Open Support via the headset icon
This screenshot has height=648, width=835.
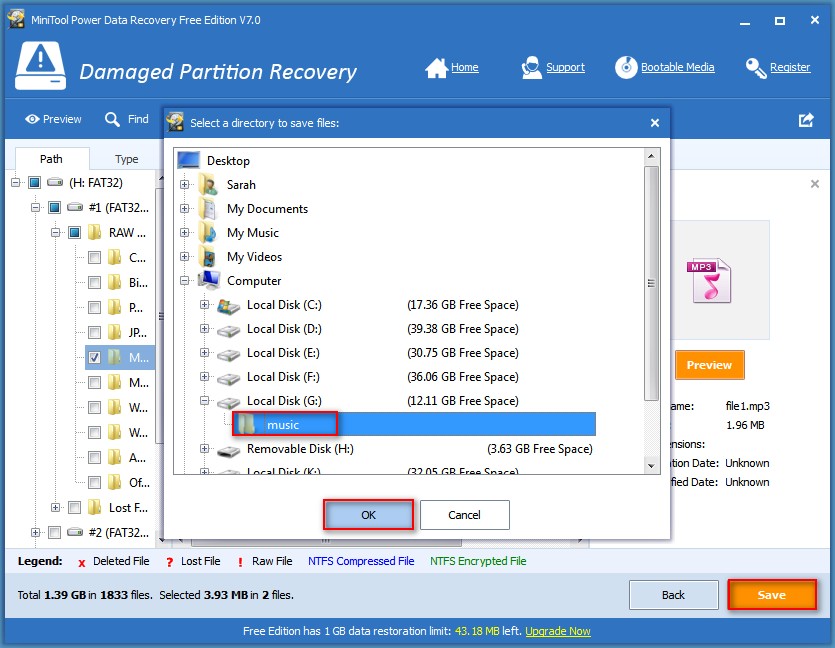coord(532,68)
